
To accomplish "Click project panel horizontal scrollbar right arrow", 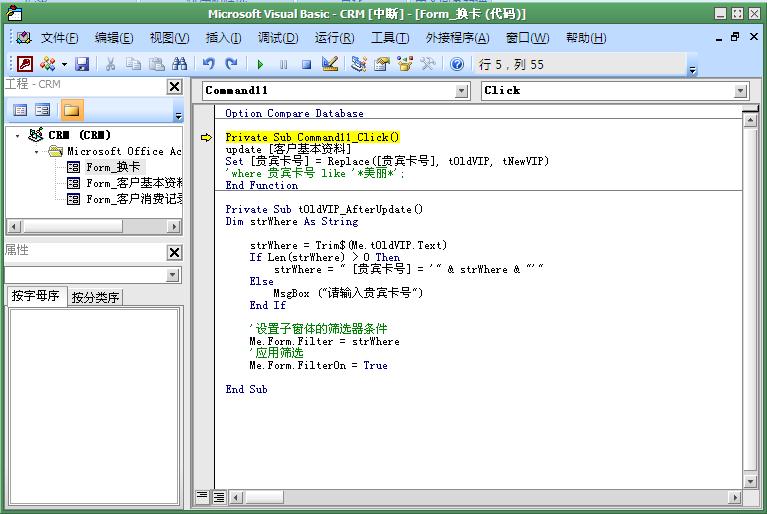I will point(173,226).
